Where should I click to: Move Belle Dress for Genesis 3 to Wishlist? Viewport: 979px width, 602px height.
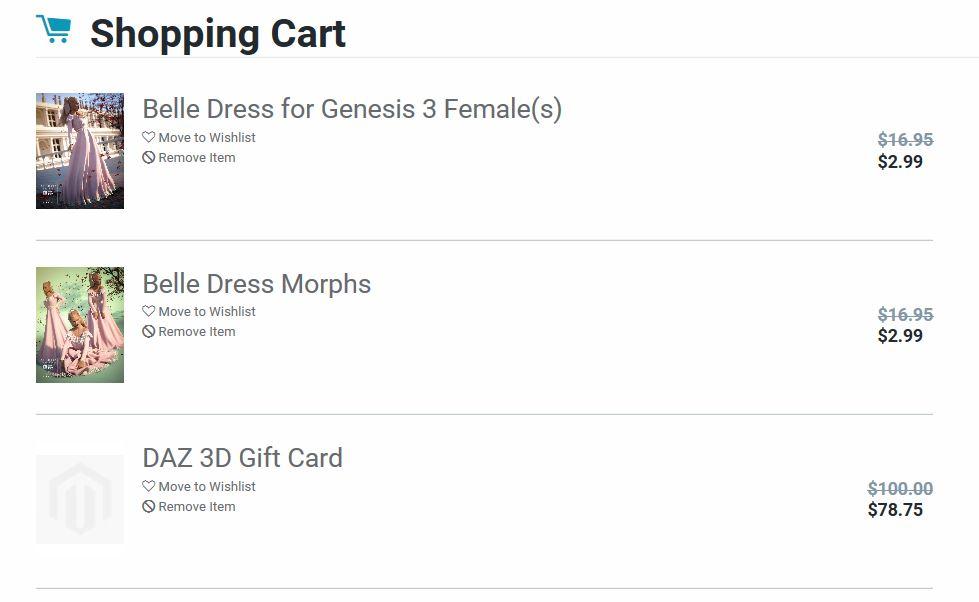coord(206,138)
